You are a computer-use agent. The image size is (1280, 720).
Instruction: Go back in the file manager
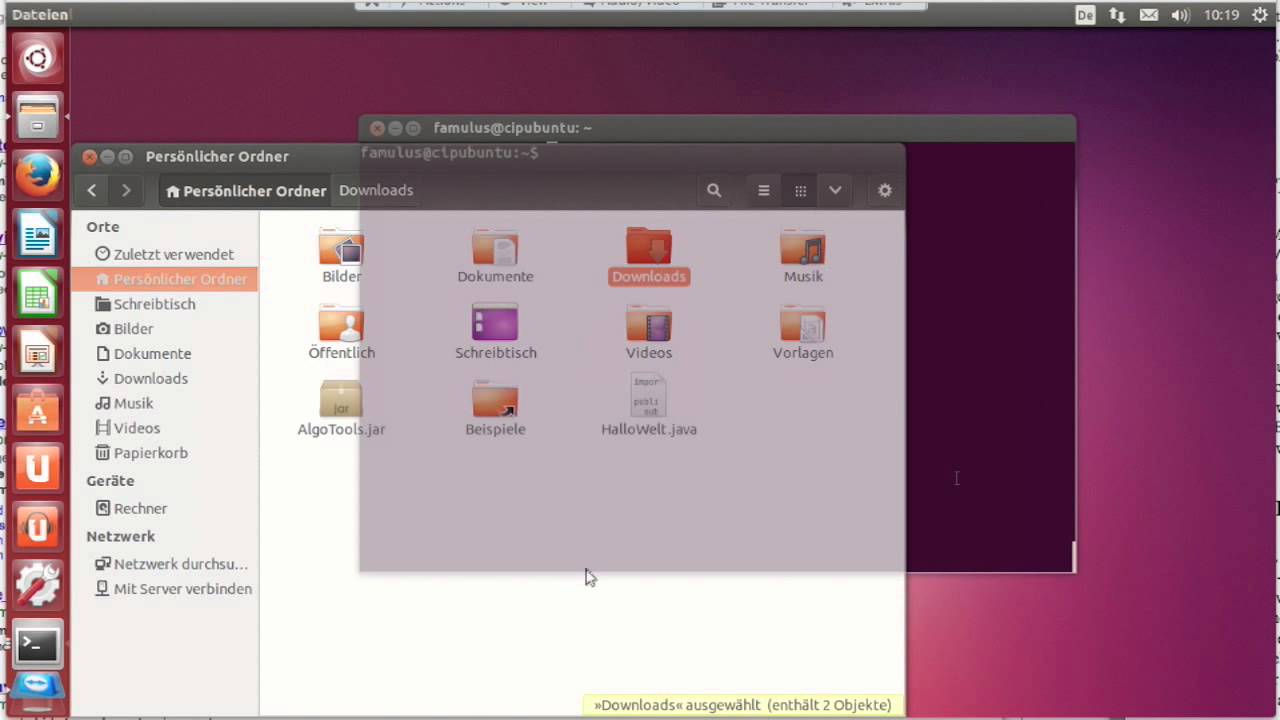(x=92, y=190)
